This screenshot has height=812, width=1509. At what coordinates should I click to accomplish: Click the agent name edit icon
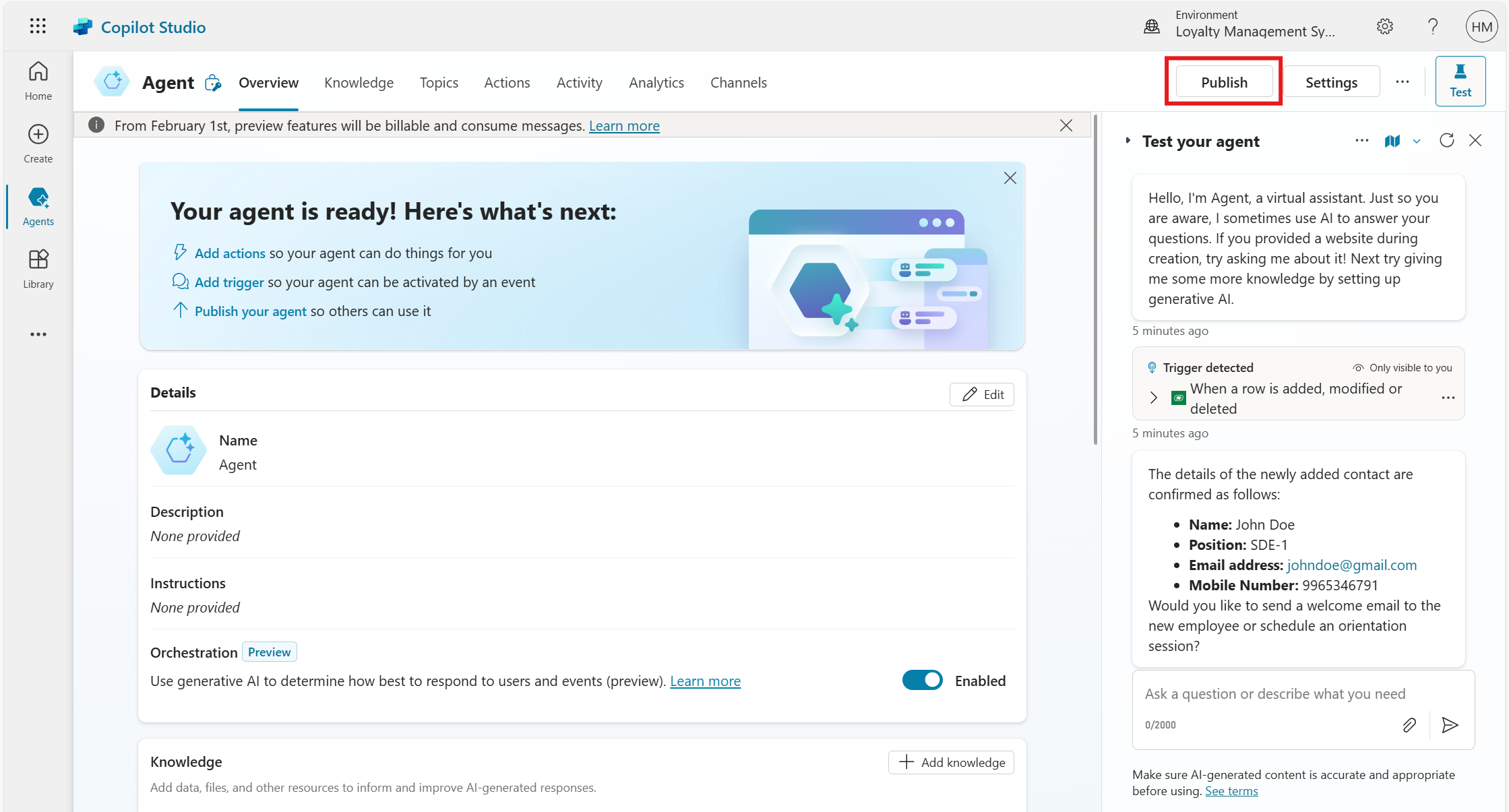[x=213, y=83]
